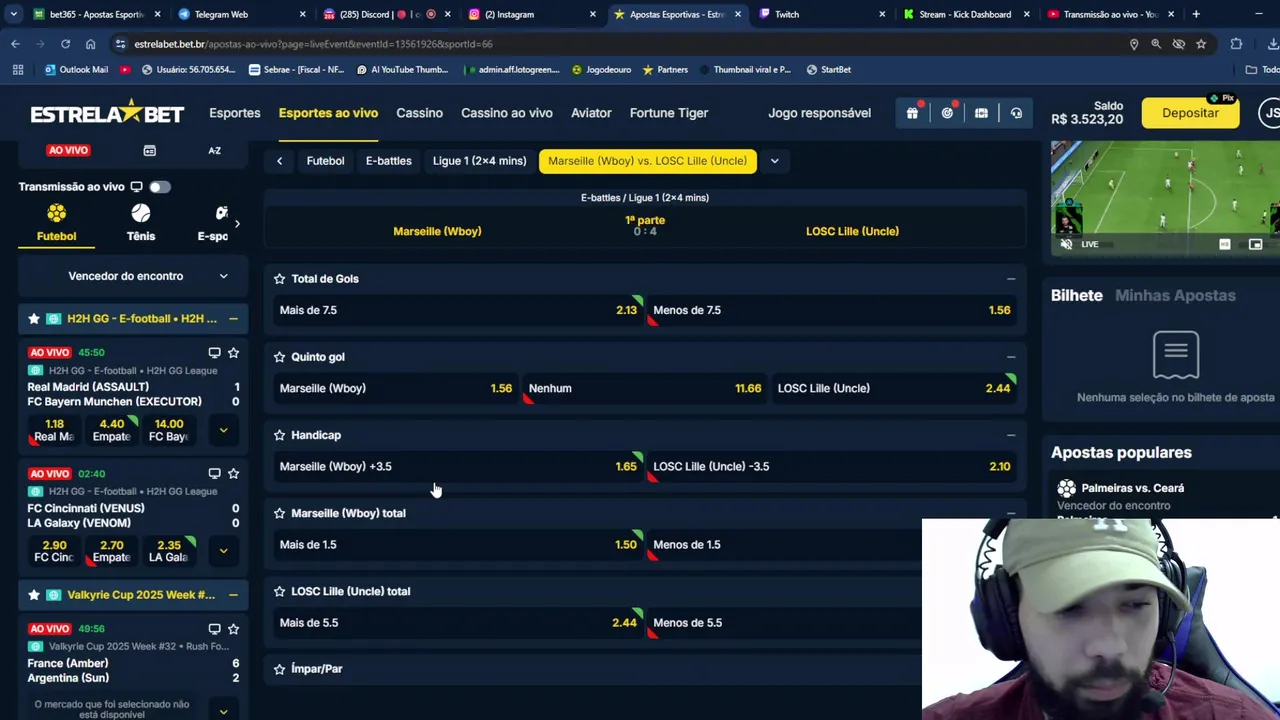1280x720 pixels.
Task: Click the target missions icon in header
Action: pyautogui.click(x=947, y=113)
